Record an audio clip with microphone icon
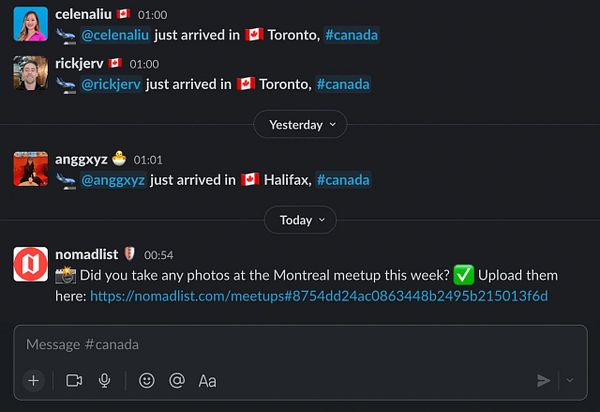 (104, 380)
